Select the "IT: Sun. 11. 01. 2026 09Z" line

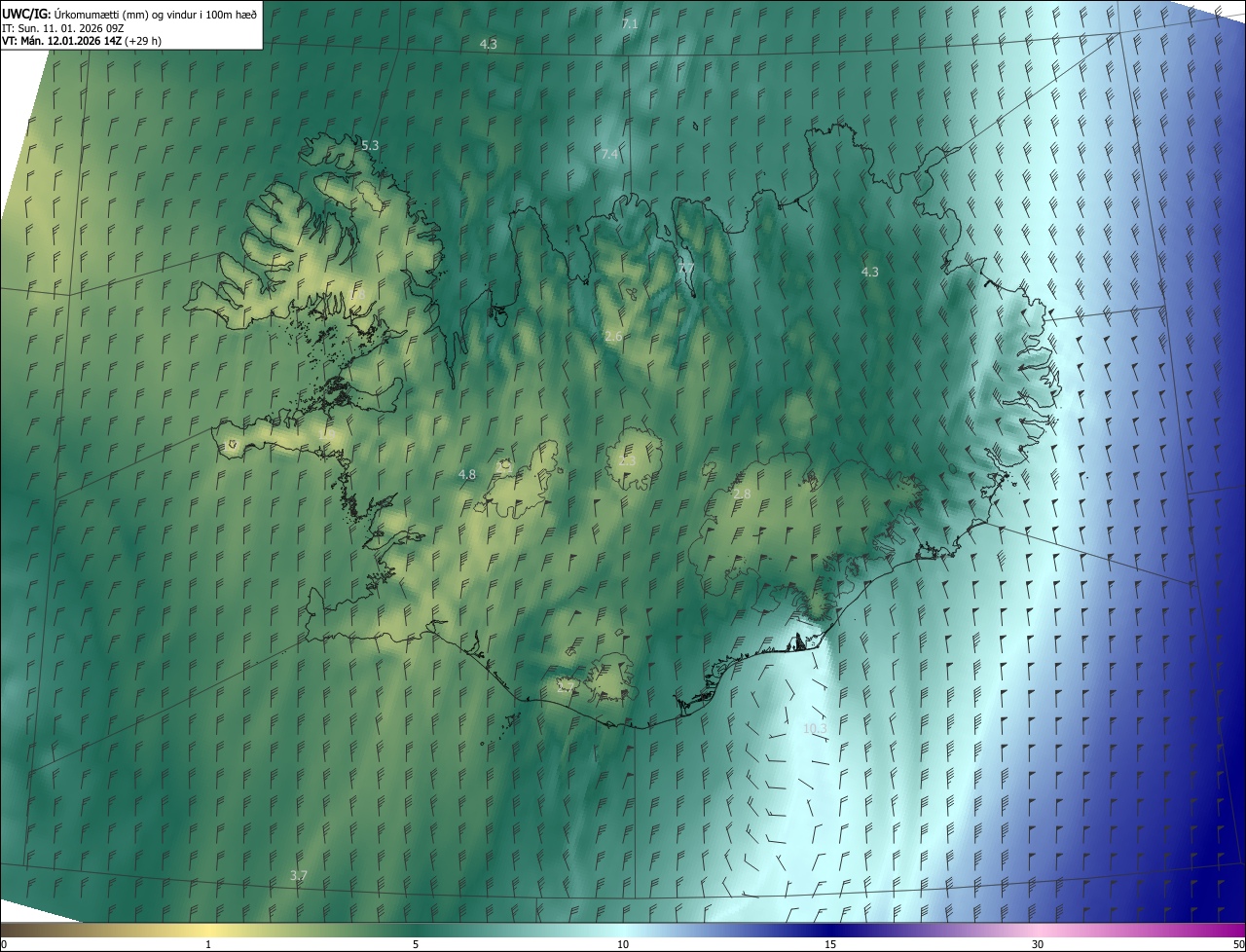62,27
